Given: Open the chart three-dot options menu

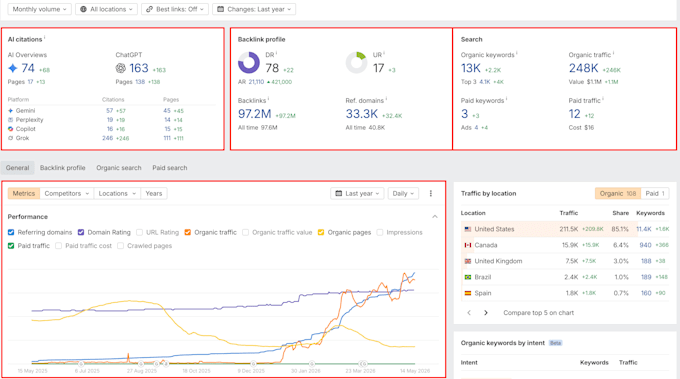Looking at the screenshot, I should point(431,193).
